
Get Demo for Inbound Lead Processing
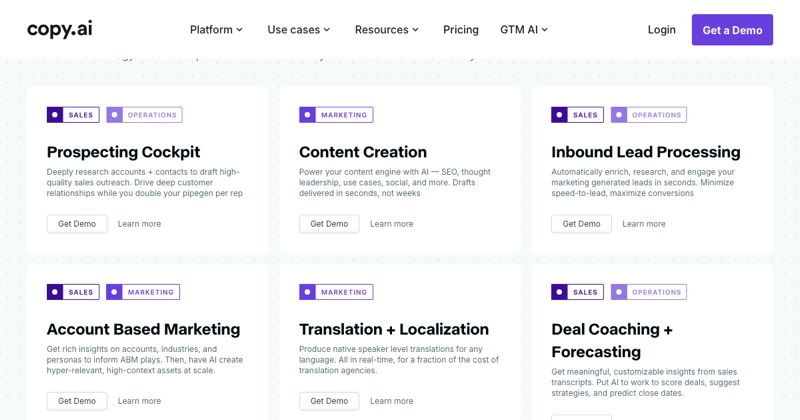point(581,224)
